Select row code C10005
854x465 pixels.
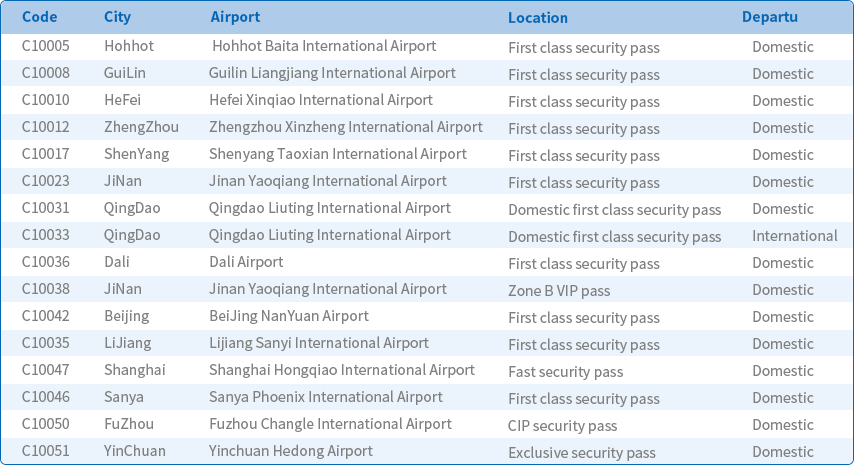click(x=46, y=46)
